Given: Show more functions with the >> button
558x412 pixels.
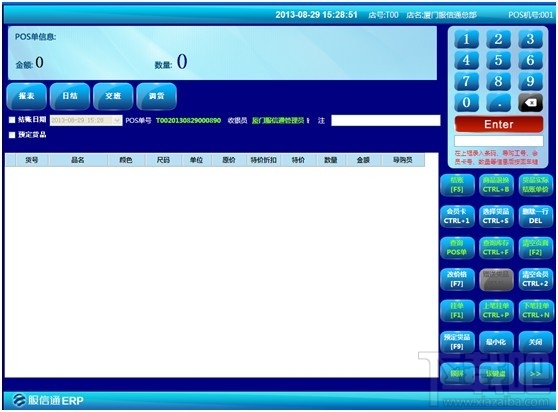Looking at the screenshot, I should (x=535, y=374).
